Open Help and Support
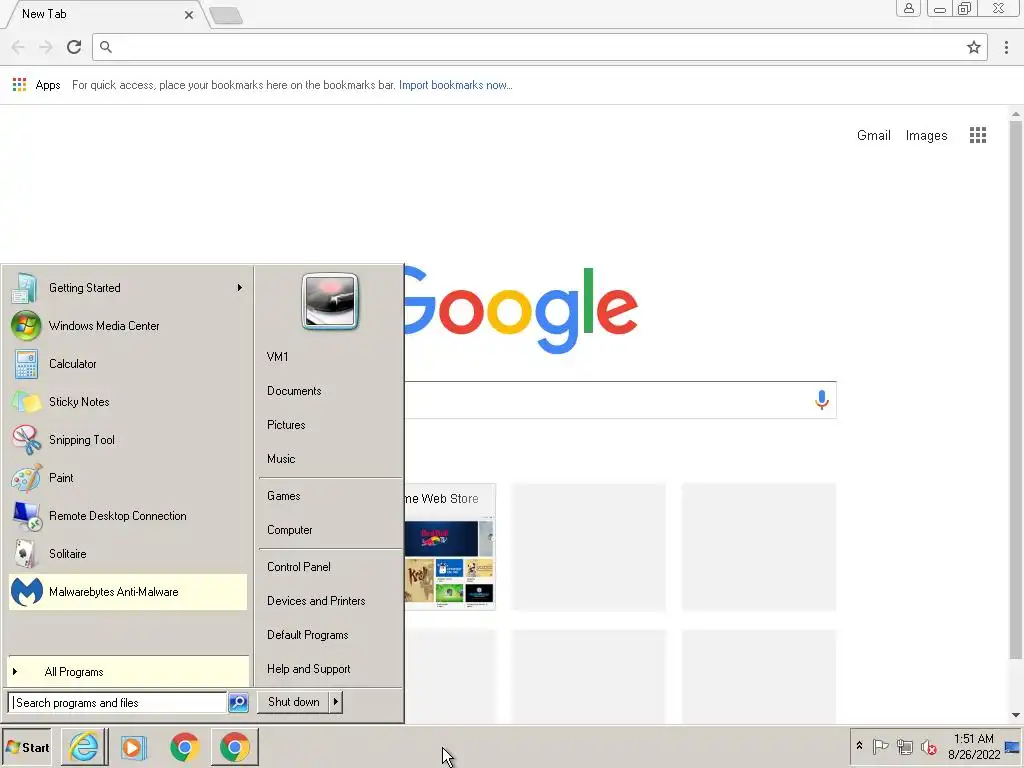This screenshot has height=768, width=1024. pos(330,669)
